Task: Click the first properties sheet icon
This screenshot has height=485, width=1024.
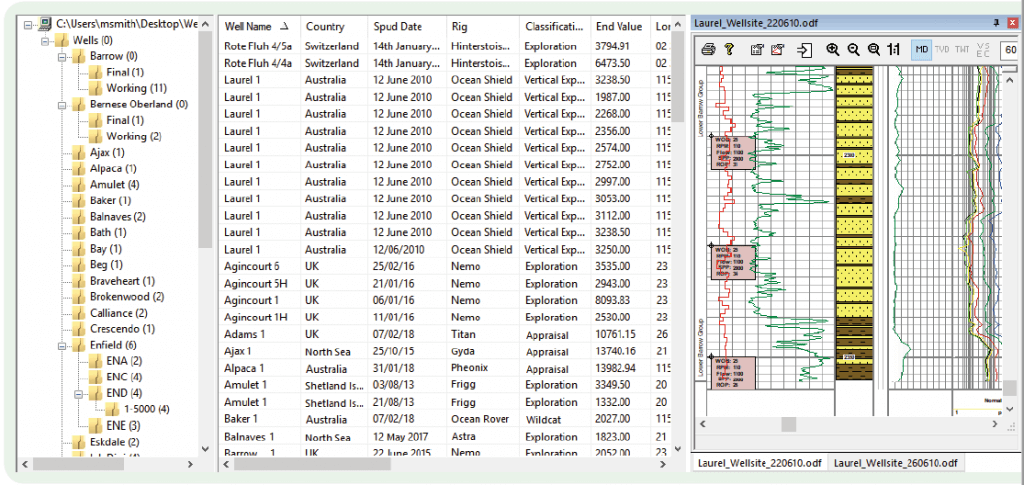Action: pyautogui.click(x=756, y=49)
